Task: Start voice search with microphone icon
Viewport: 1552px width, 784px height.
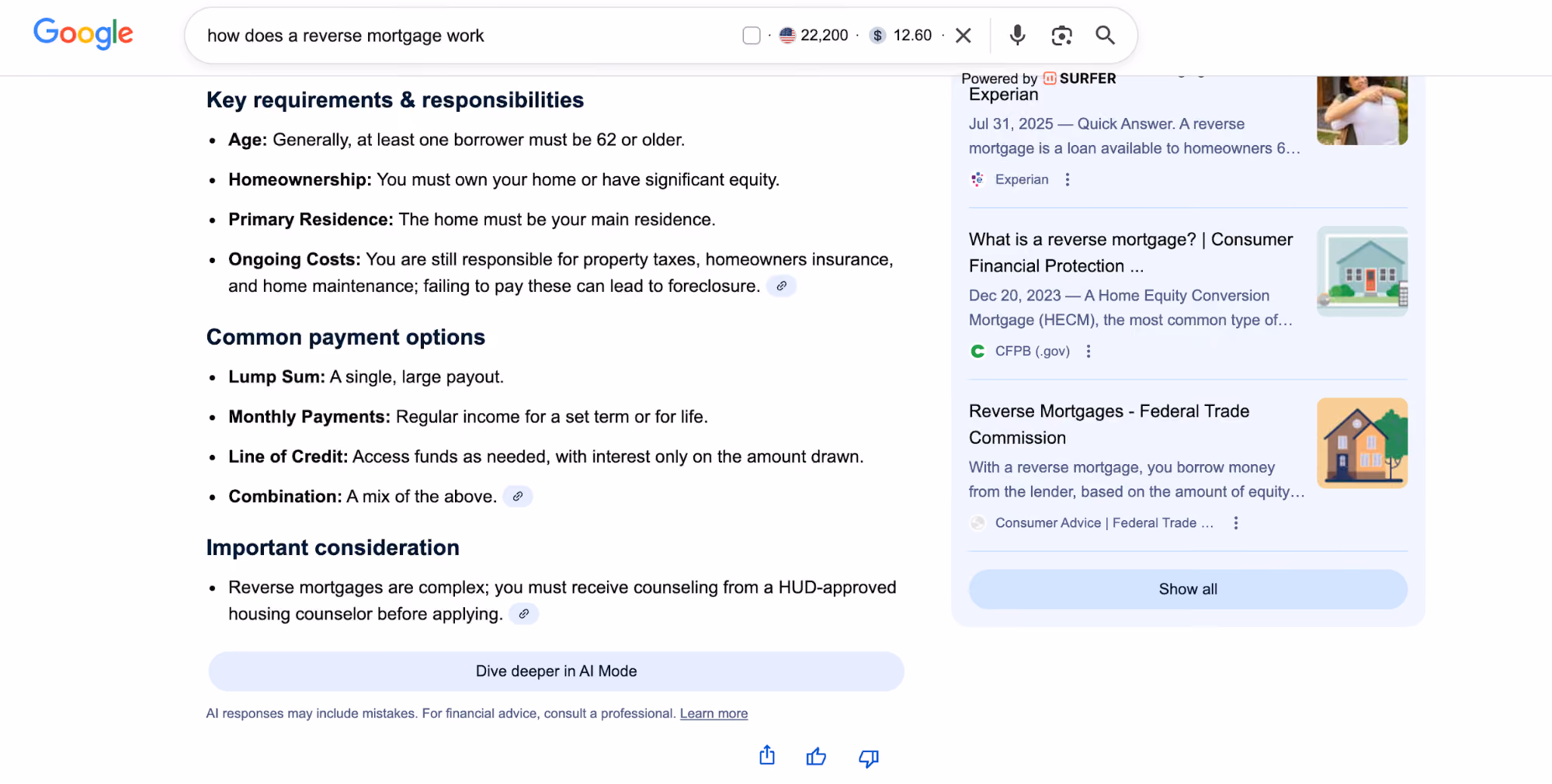Action: tap(1017, 35)
